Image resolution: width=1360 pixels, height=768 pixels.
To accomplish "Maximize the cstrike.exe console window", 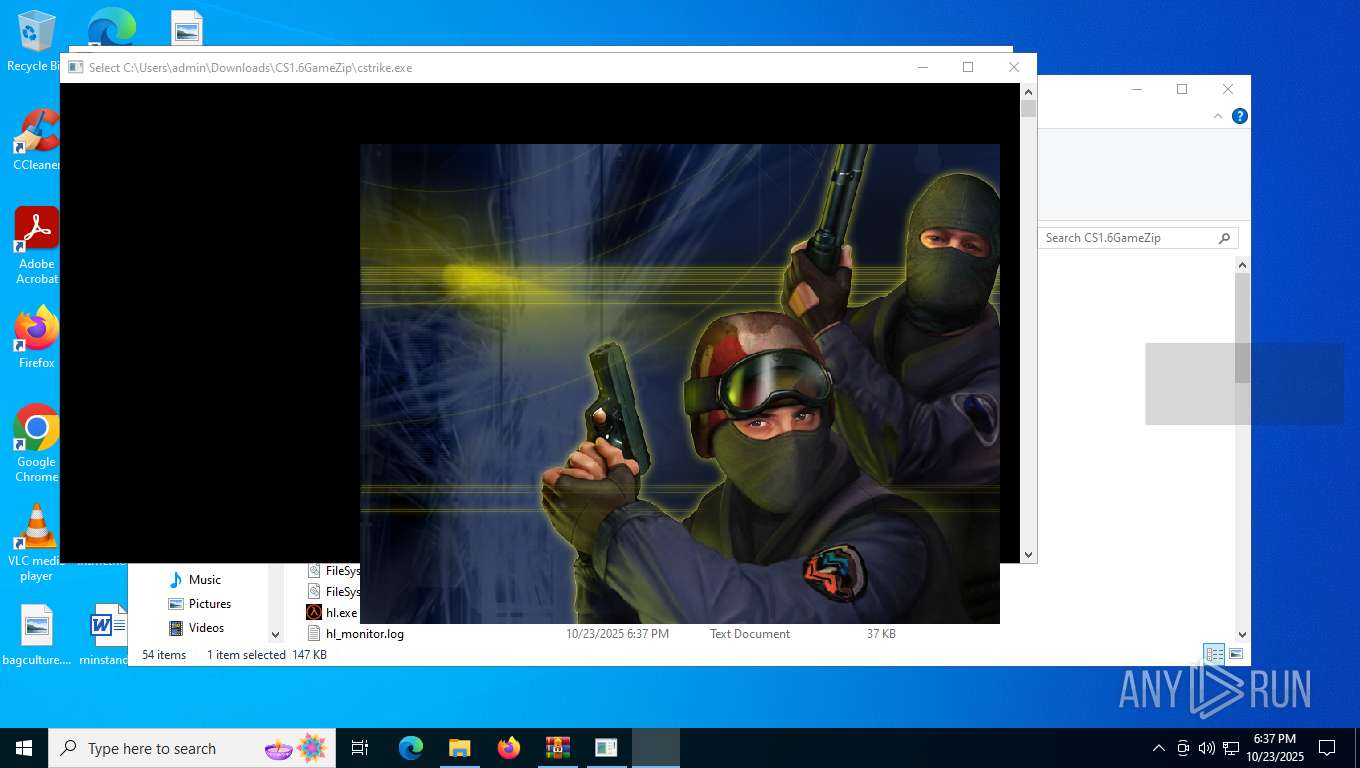I will (x=968, y=67).
